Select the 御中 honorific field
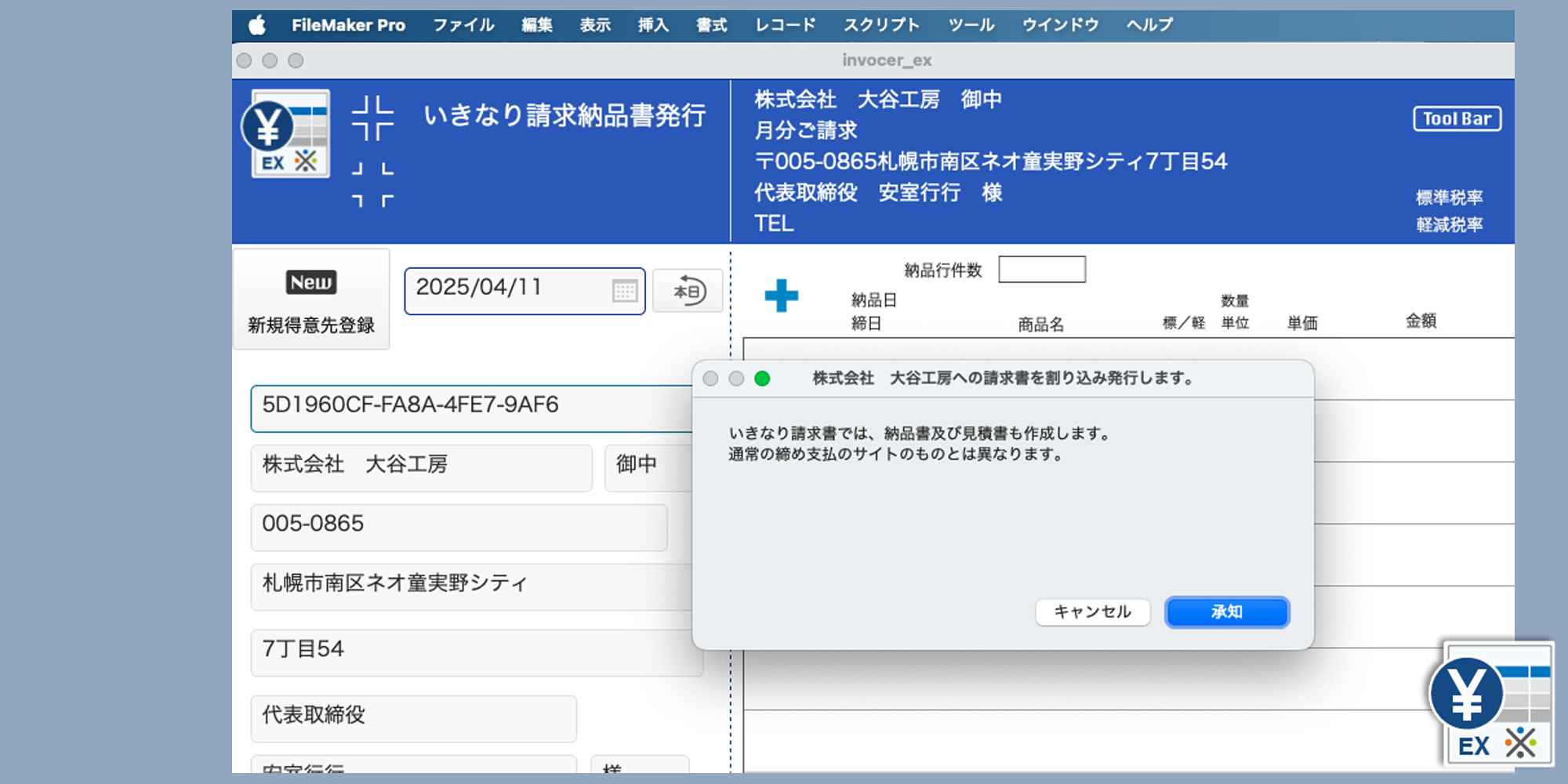 (x=647, y=466)
